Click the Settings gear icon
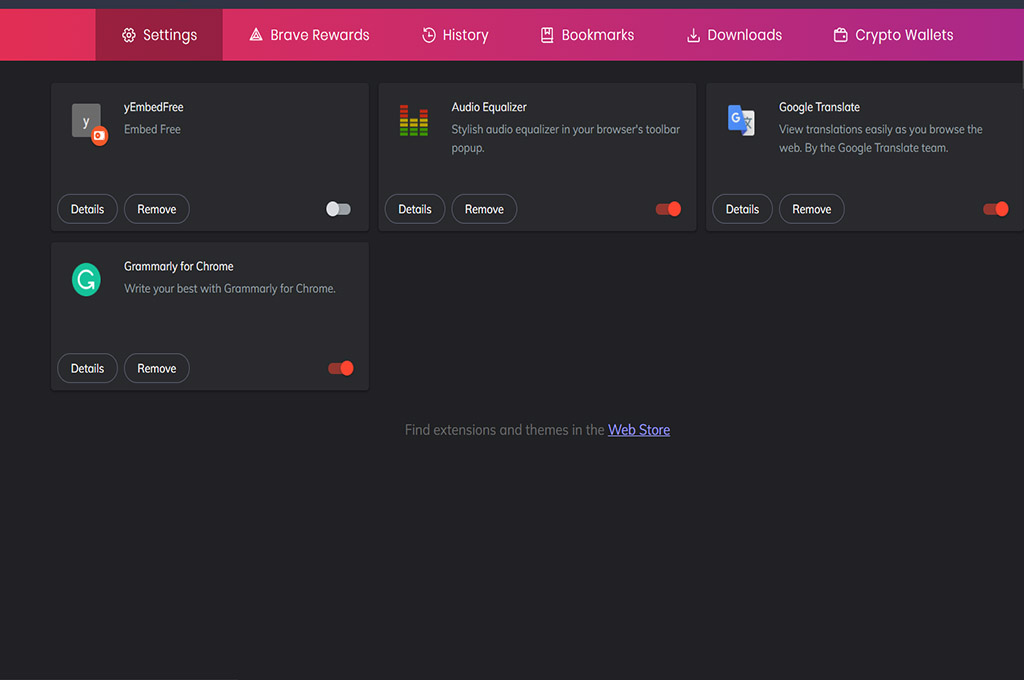1024x680 pixels. [128, 35]
